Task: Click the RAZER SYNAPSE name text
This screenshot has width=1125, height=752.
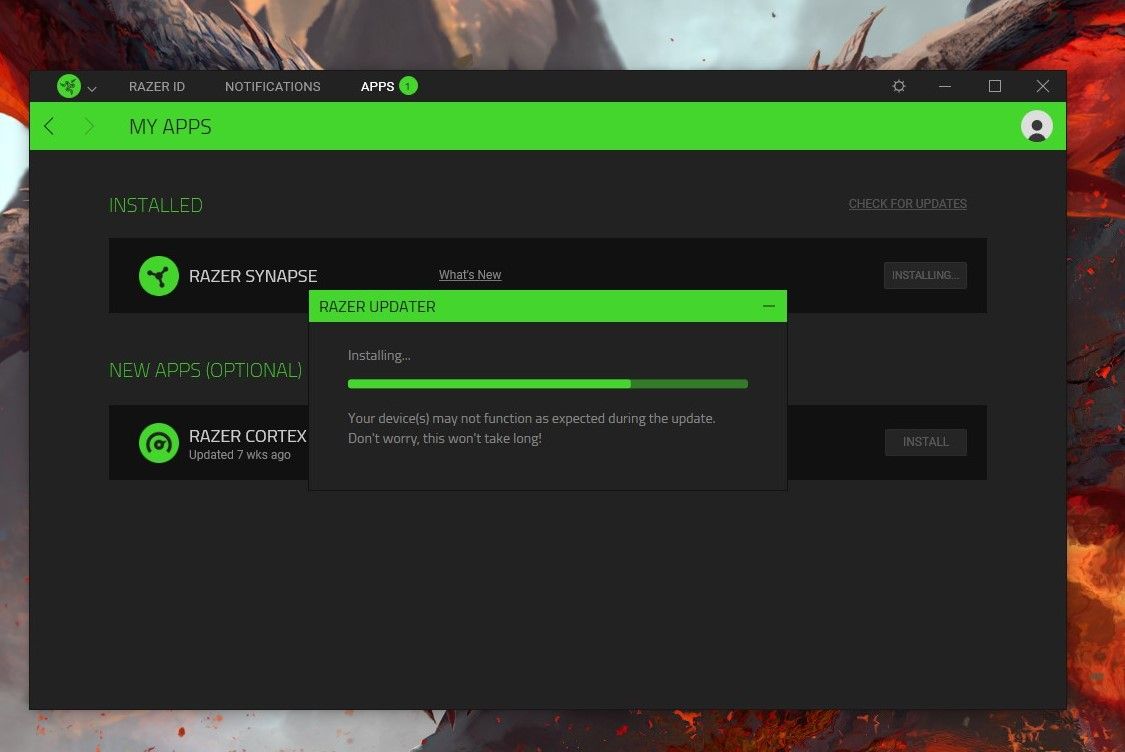Action: coord(253,276)
